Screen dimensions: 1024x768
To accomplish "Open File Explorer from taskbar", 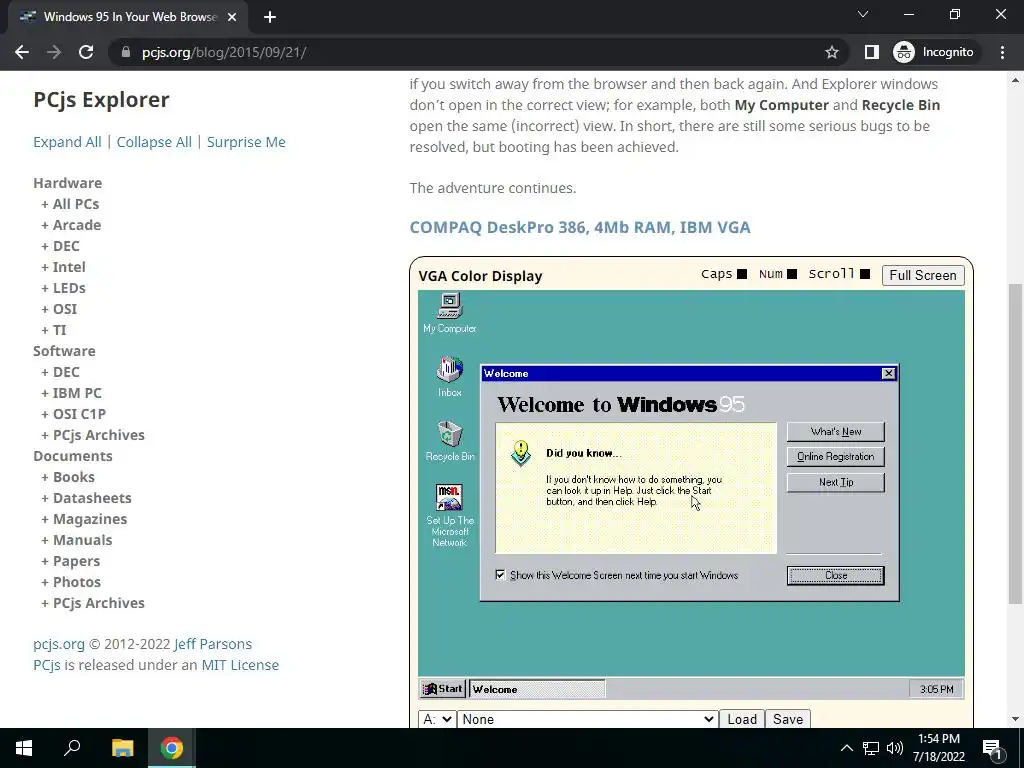I will pyautogui.click(x=122, y=748).
